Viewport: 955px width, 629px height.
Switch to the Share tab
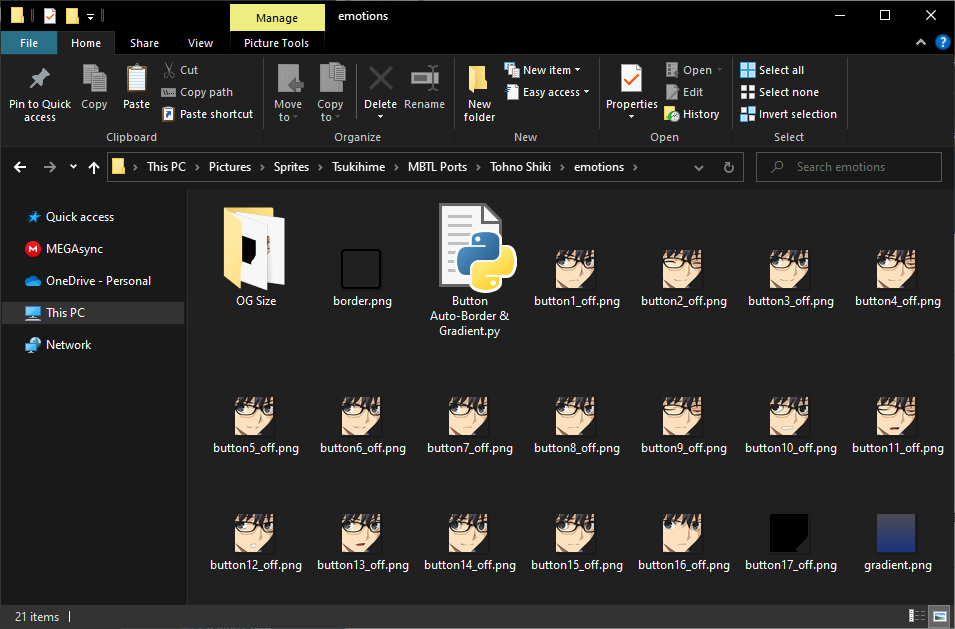[144, 43]
